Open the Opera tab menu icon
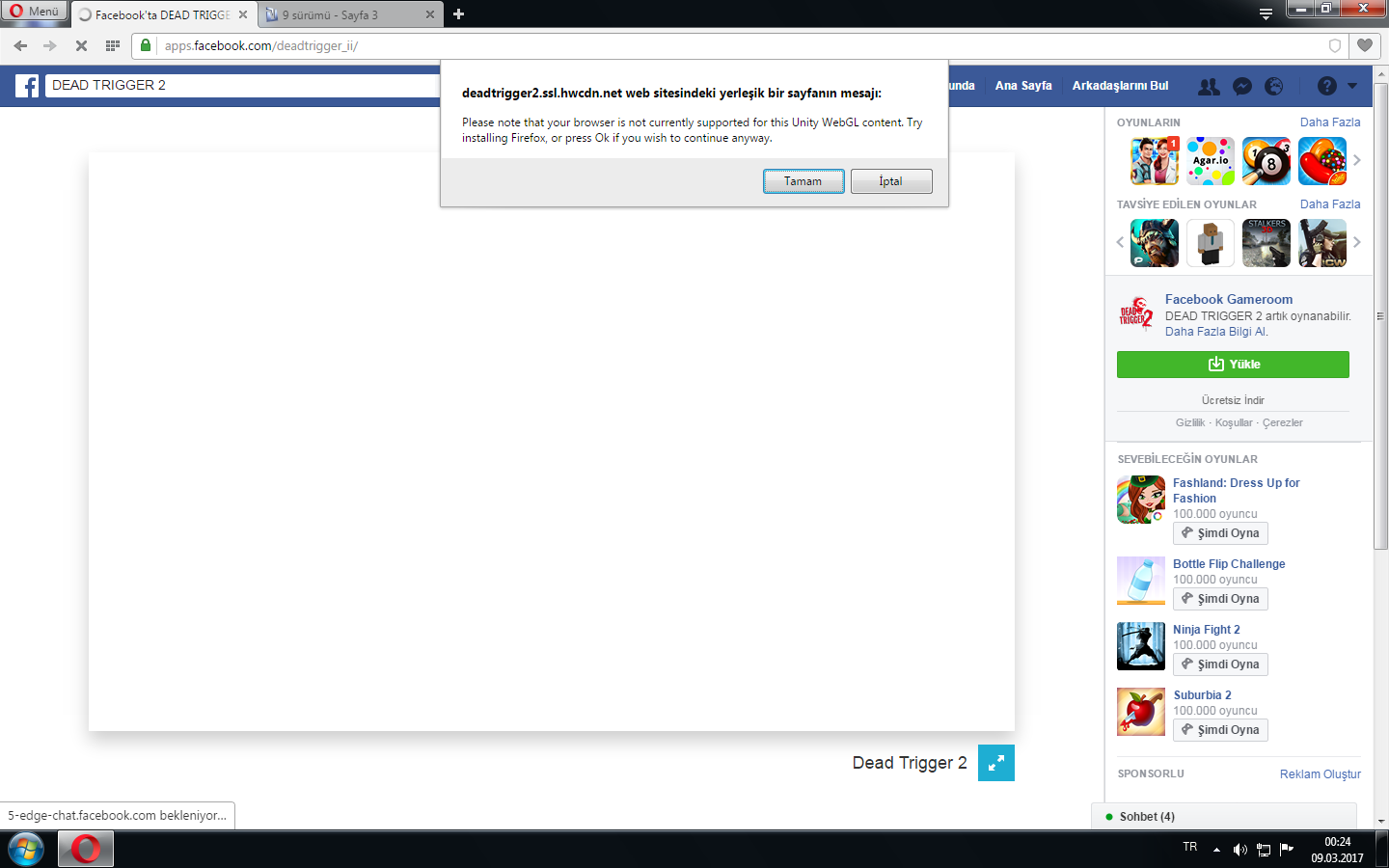Viewport: 1389px width, 868px height. click(x=1266, y=14)
